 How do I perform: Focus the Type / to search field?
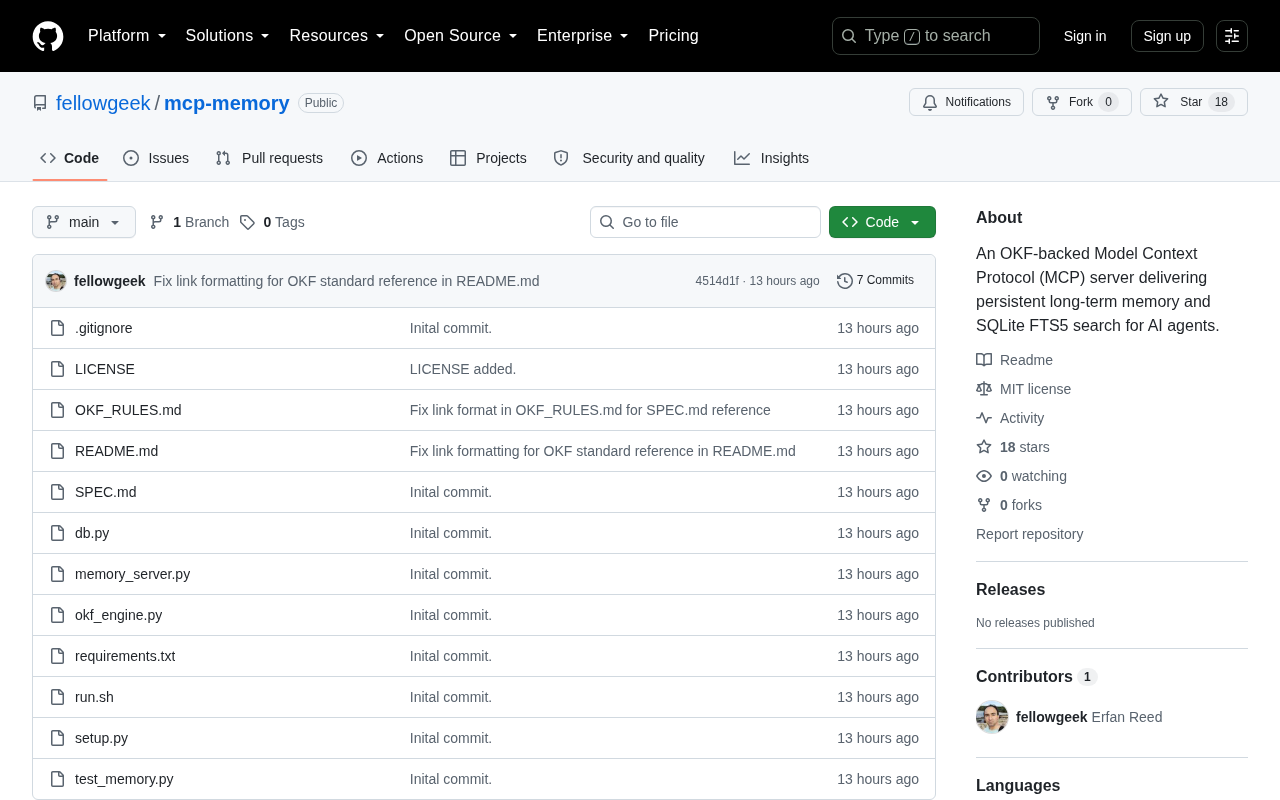[936, 36]
